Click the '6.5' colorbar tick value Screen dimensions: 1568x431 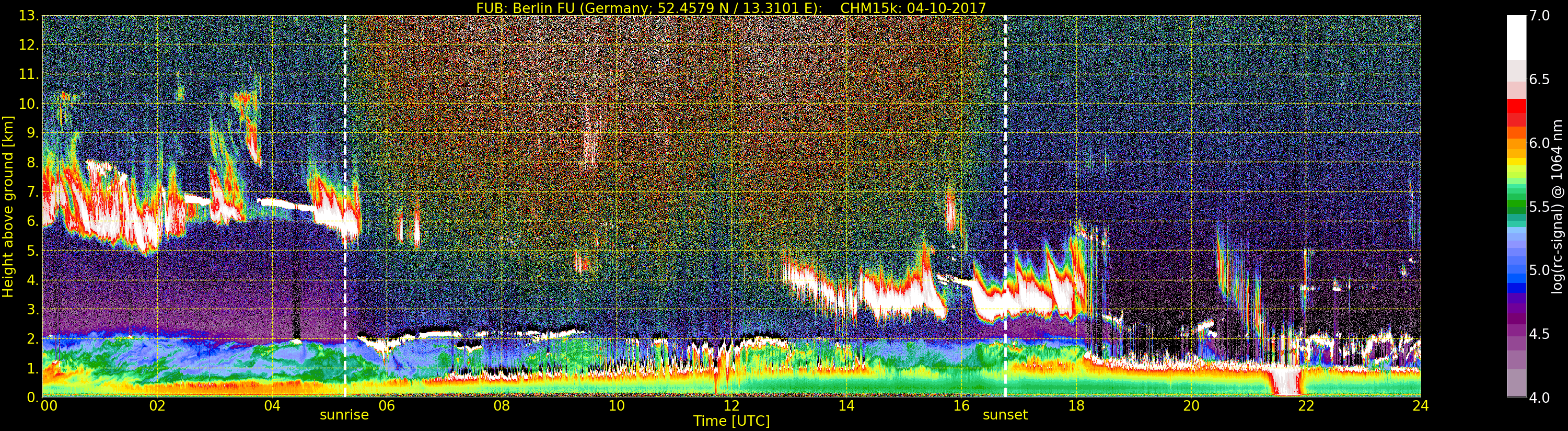(1539, 80)
